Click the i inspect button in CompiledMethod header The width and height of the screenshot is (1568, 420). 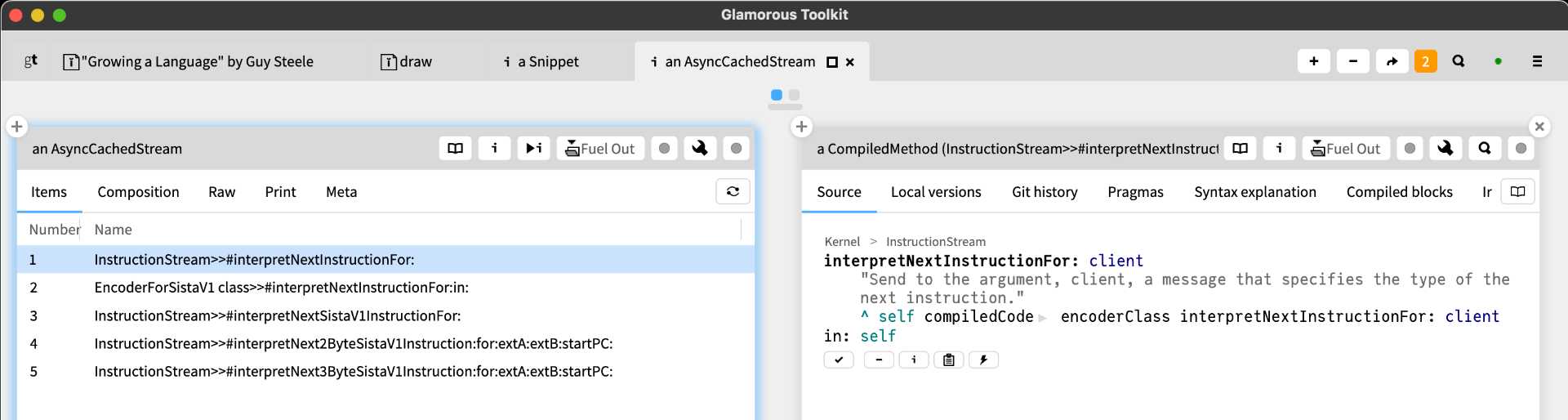point(1280,148)
